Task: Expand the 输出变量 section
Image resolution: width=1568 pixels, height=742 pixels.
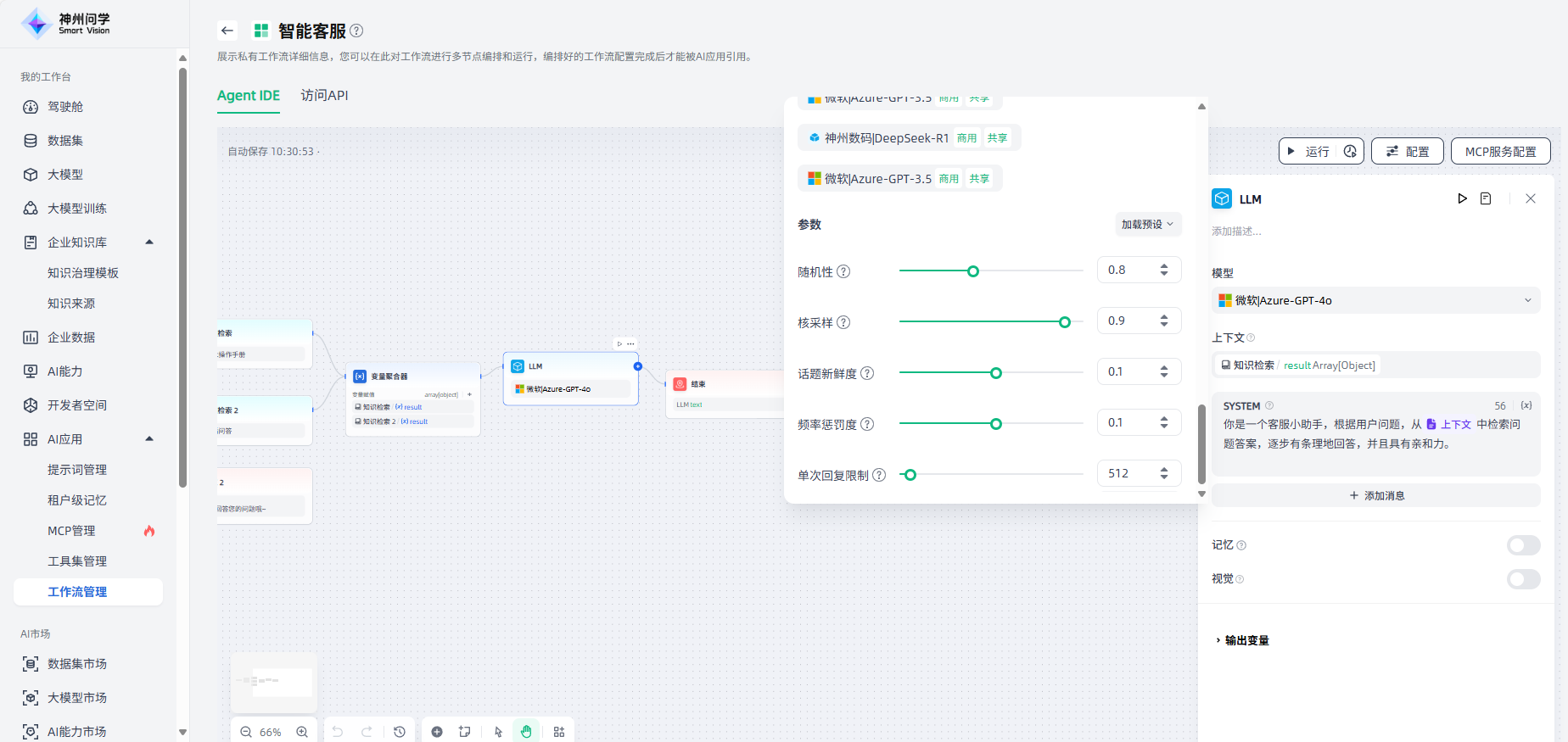Action: (1242, 640)
